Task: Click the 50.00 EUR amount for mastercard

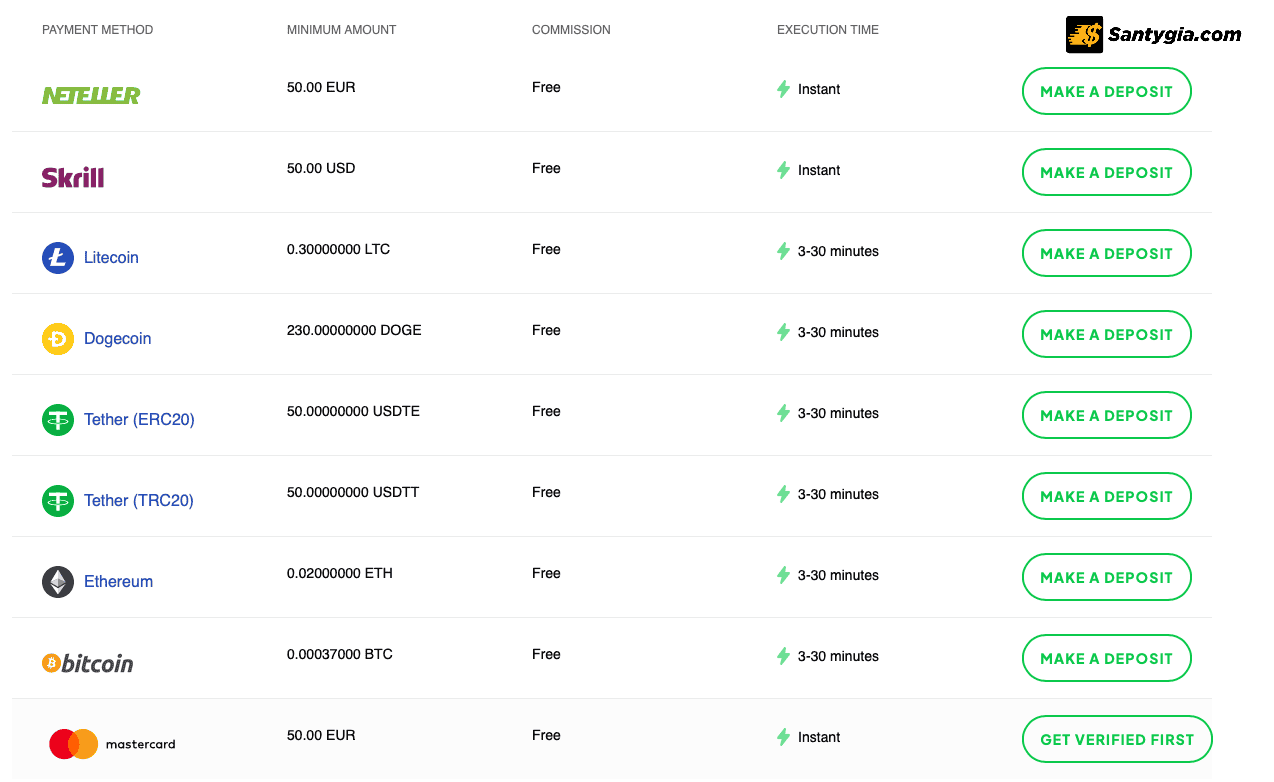Action: click(321, 735)
